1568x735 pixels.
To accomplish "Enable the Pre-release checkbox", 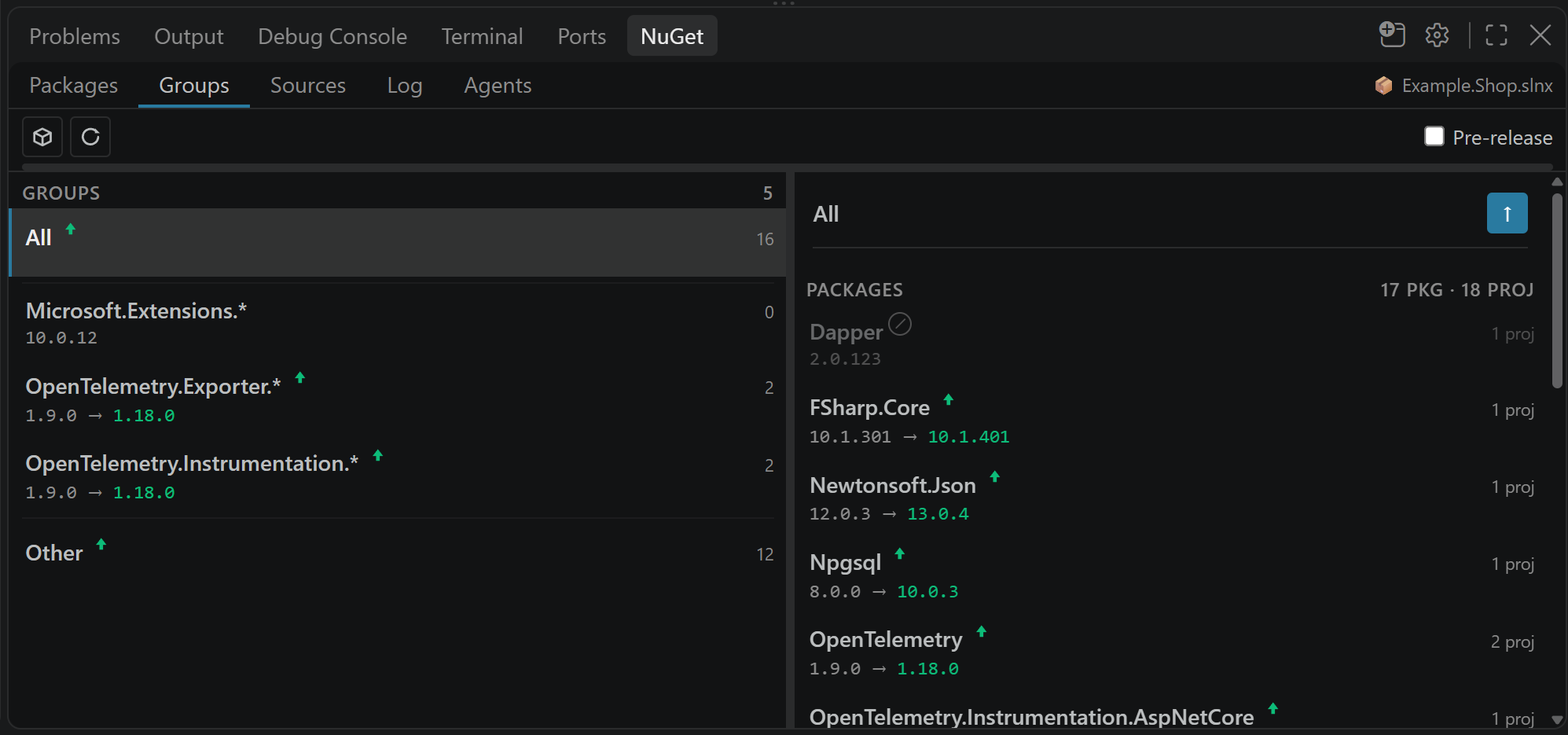I will click(1434, 137).
